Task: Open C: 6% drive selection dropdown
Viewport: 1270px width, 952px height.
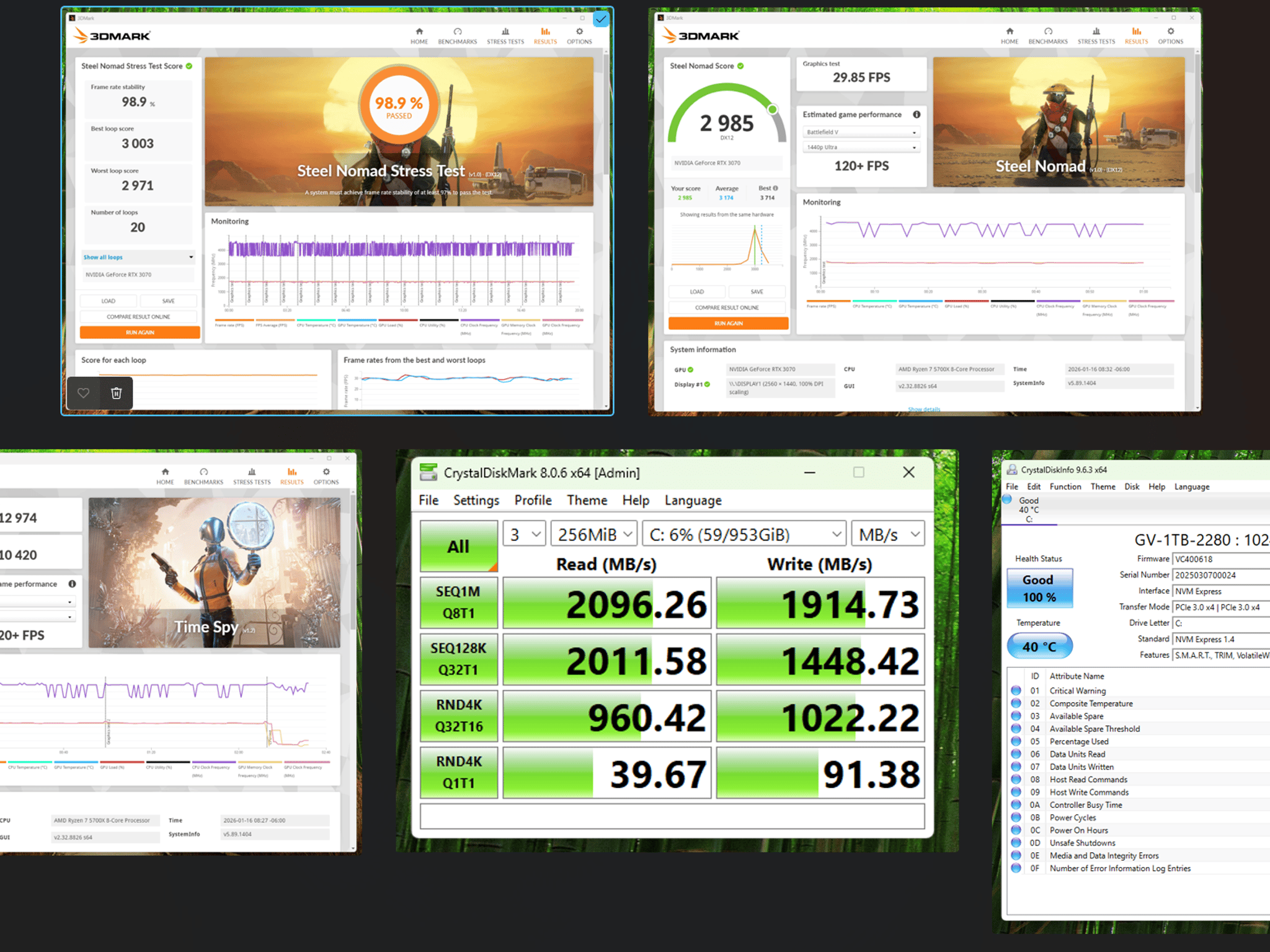Action: pyautogui.click(x=744, y=534)
